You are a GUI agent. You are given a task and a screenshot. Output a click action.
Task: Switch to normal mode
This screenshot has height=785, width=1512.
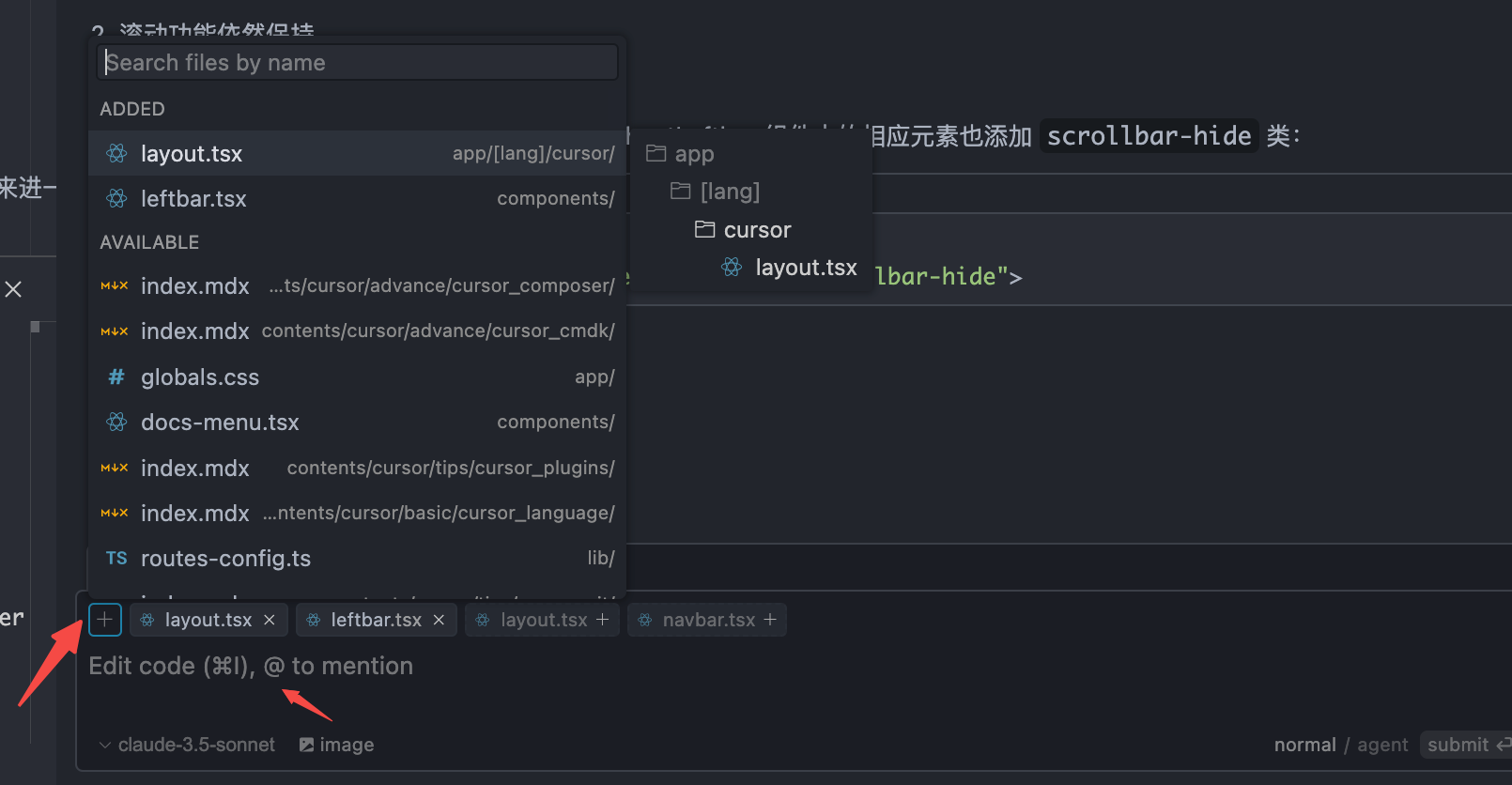click(x=1304, y=745)
